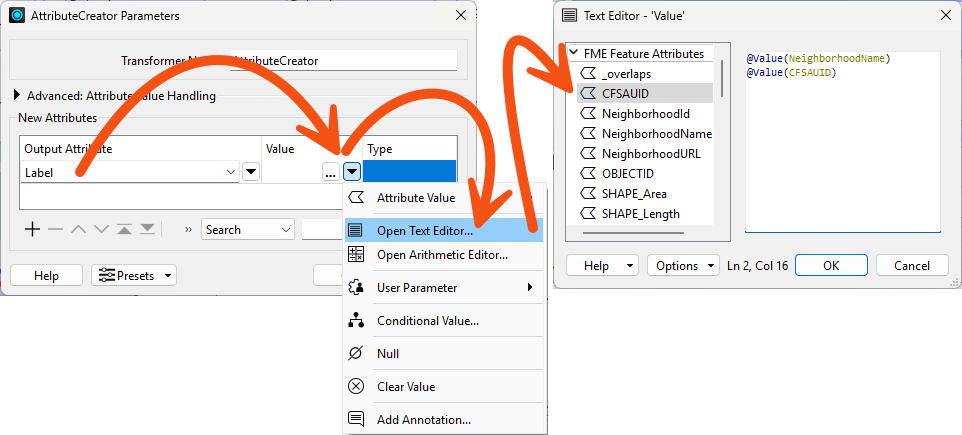Click inside the Text Editor value area
The image size is (962, 435).
click(x=843, y=142)
